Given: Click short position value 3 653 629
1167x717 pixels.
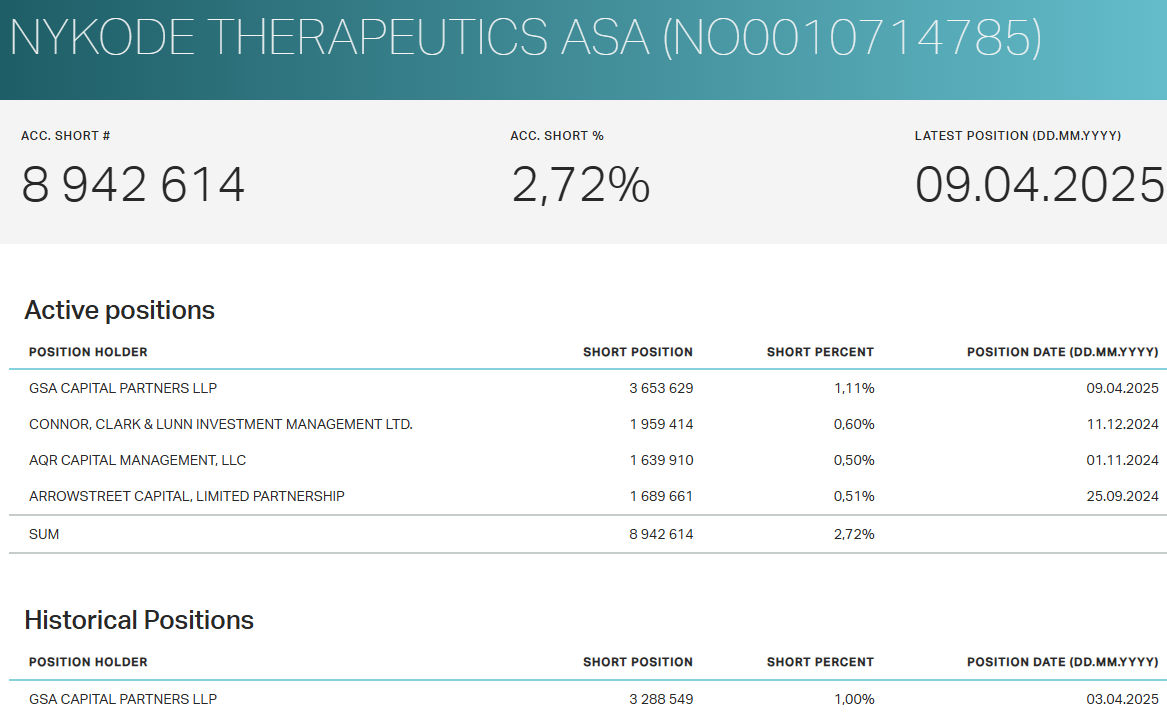Looking at the screenshot, I should coord(661,388).
